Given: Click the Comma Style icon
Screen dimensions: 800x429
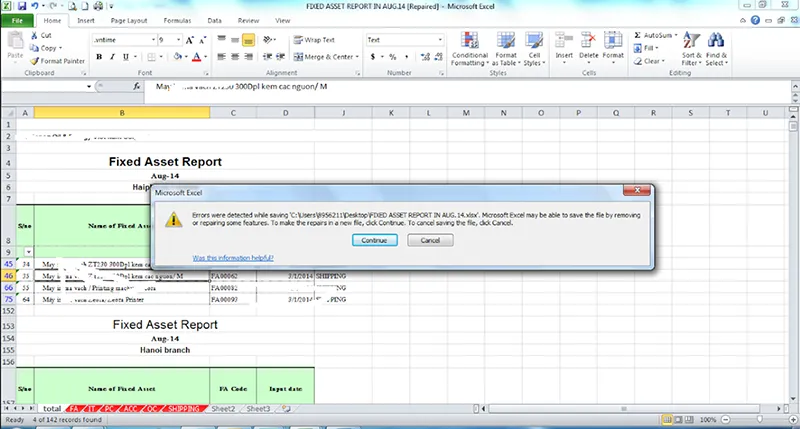Looking at the screenshot, I should 406,57.
